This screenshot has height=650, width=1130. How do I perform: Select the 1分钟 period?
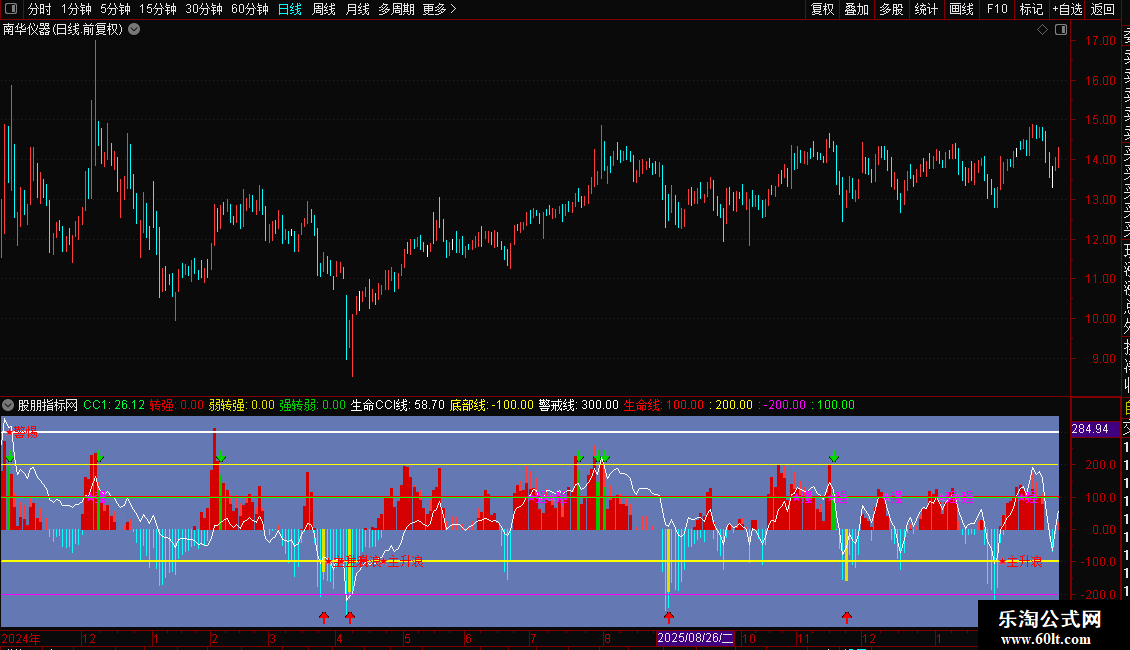[x=76, y=9]
